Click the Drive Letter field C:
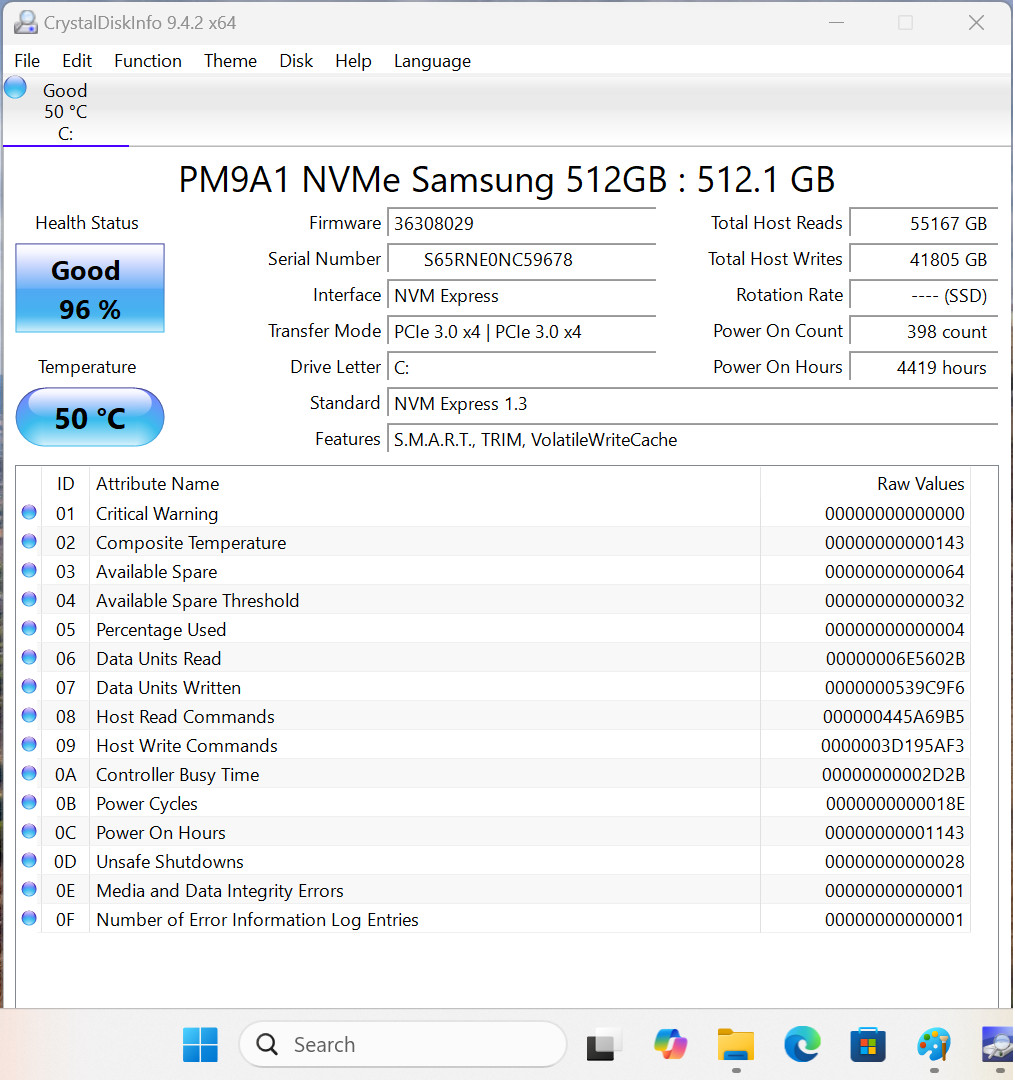The height and width of the screenshot is (1080, 1015). click(x=521, y=367)
